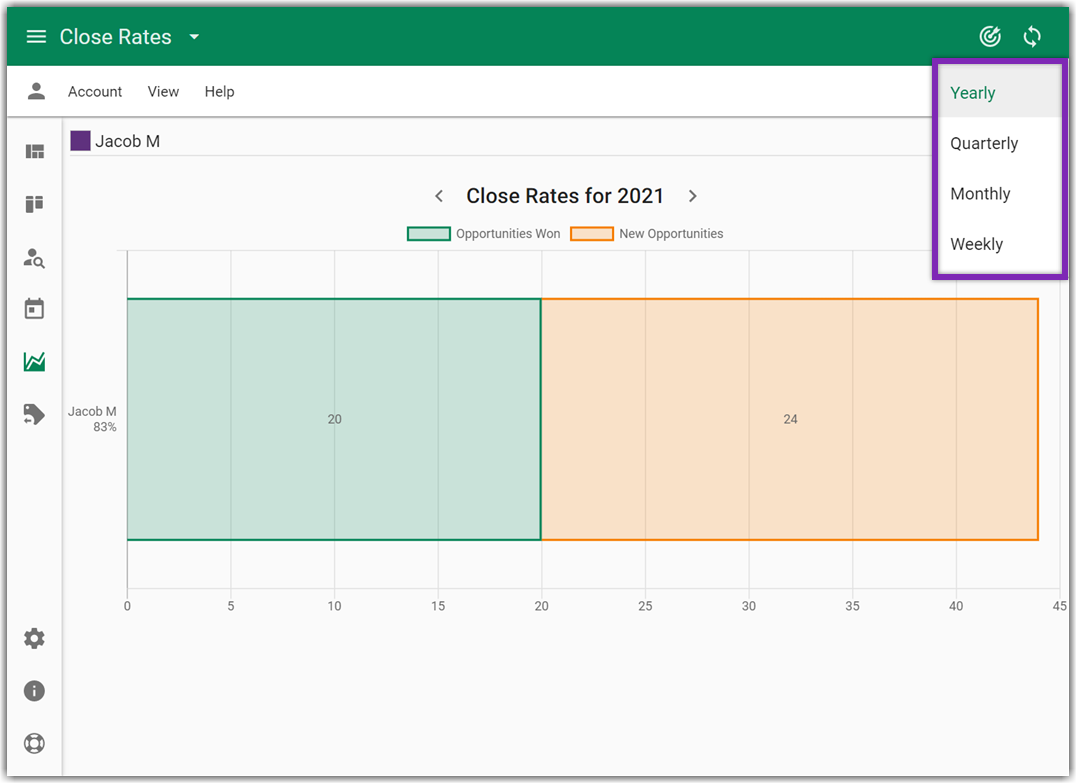Open the Account menu
1077x784 pixels.
point(94,91)
